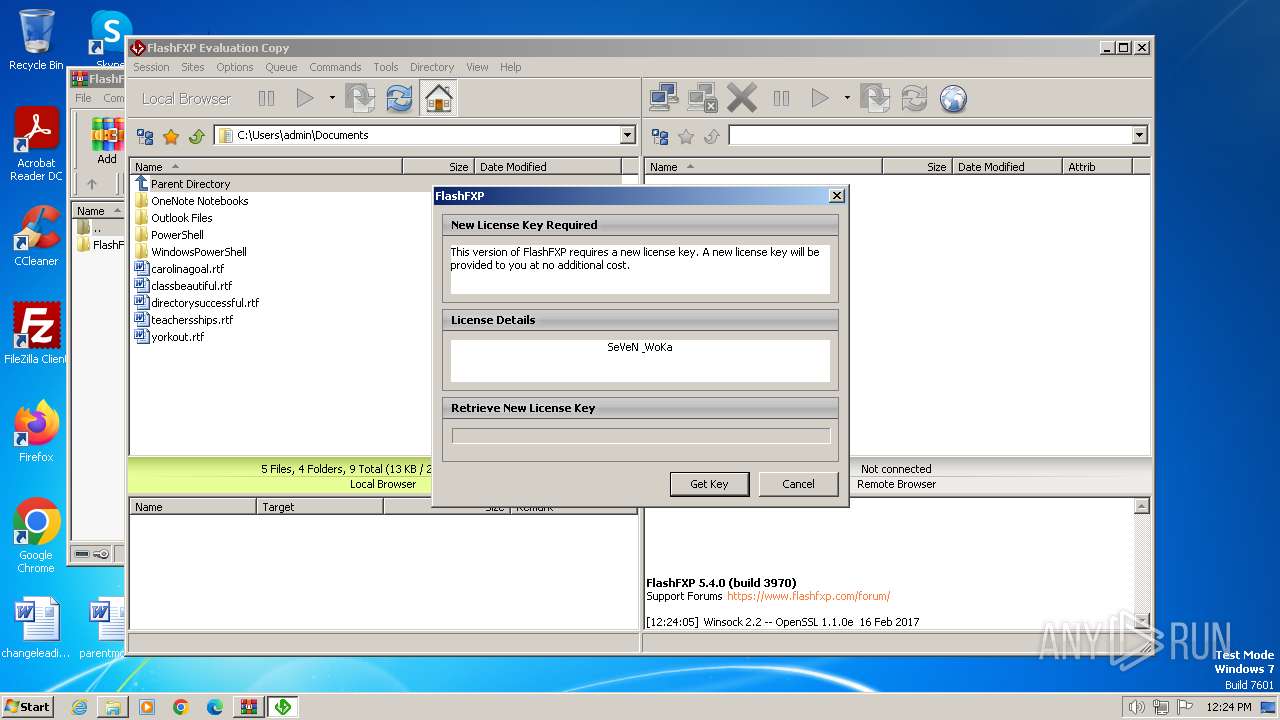The height and width of the screenshot is (720, 1280).
Task: Click local favorites star icon
Action: pyautogui.click(x=171, y=136)
